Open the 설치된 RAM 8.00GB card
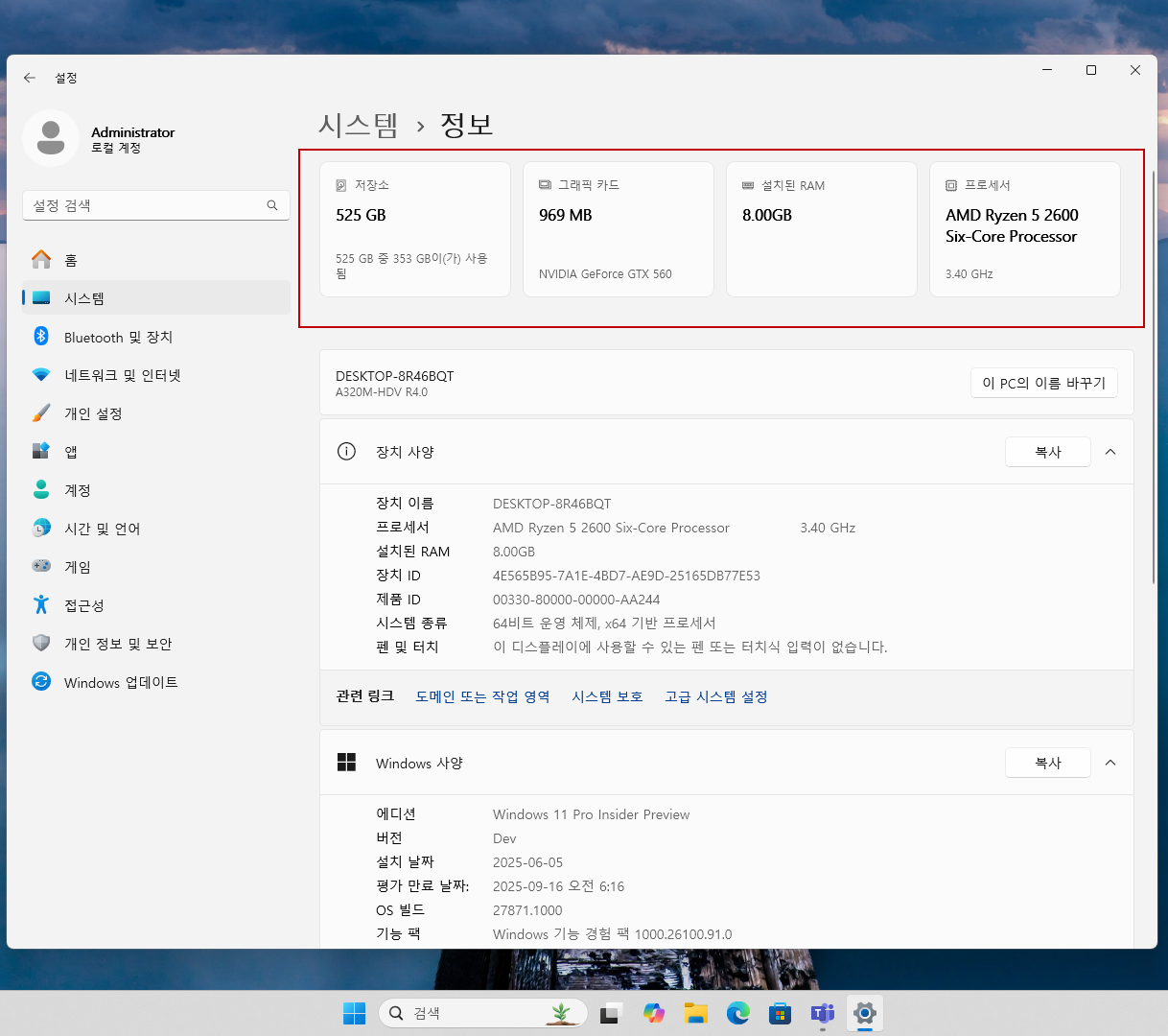1168x1036 pixels. coord(822,229)
